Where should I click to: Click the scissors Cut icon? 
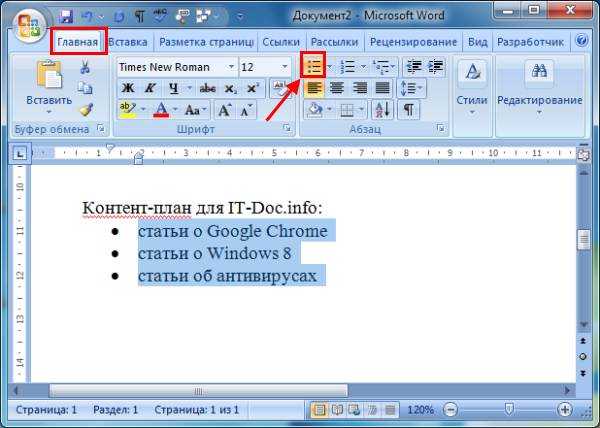(x=85, y=68)
